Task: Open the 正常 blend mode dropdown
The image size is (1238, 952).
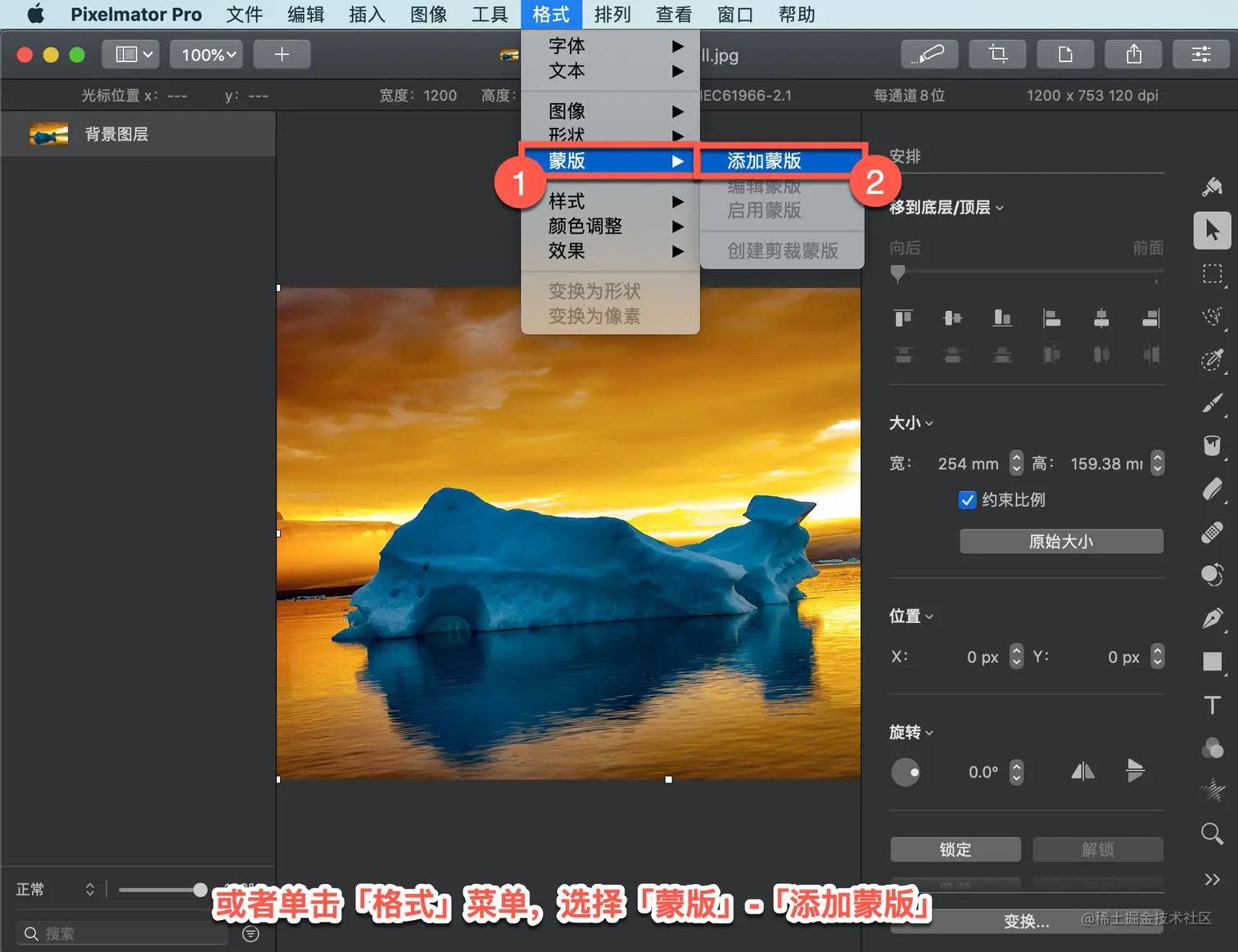Action: coord(56,889)
